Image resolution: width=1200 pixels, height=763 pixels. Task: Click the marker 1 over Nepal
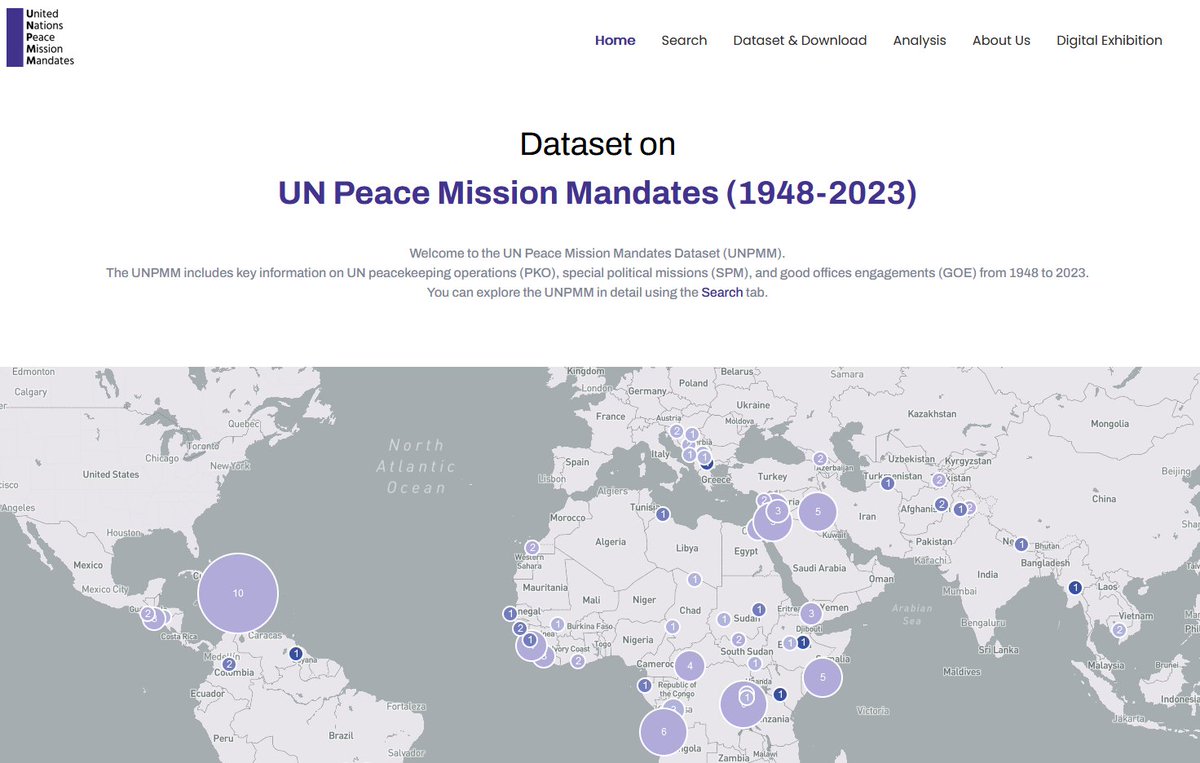point(1021,545)
